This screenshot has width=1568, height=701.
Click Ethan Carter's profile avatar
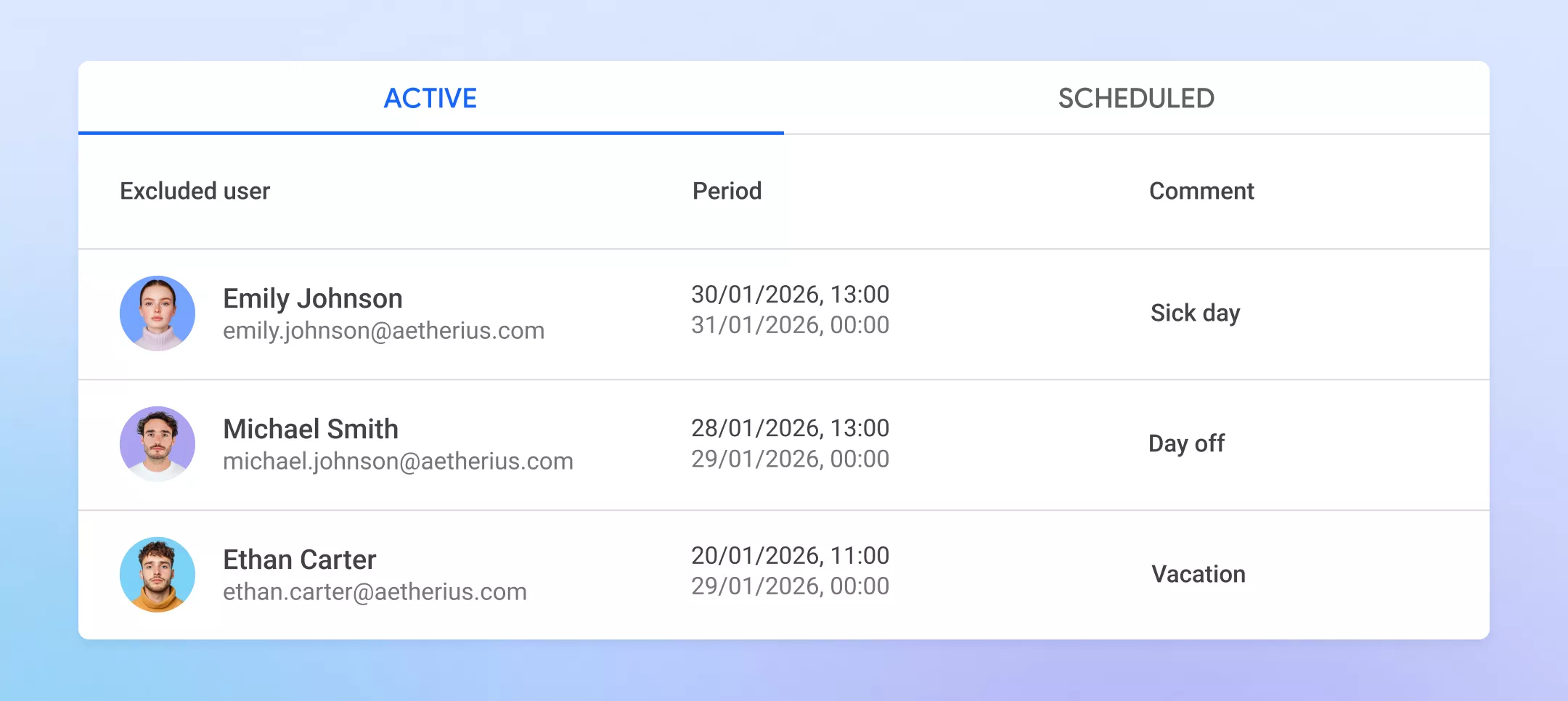pyautogui.click(x=158, y=575)
